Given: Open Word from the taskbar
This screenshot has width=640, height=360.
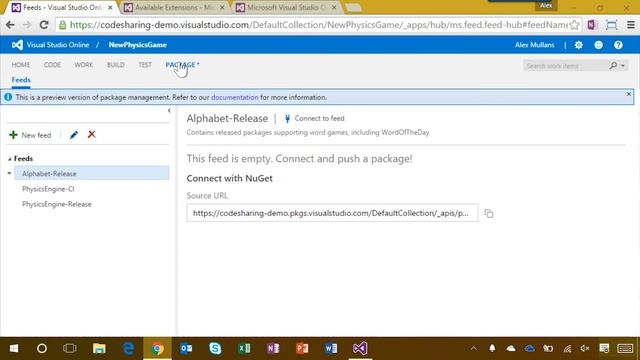Looking at the screenshot, I should pyautogui.click(x=331, y=348).
